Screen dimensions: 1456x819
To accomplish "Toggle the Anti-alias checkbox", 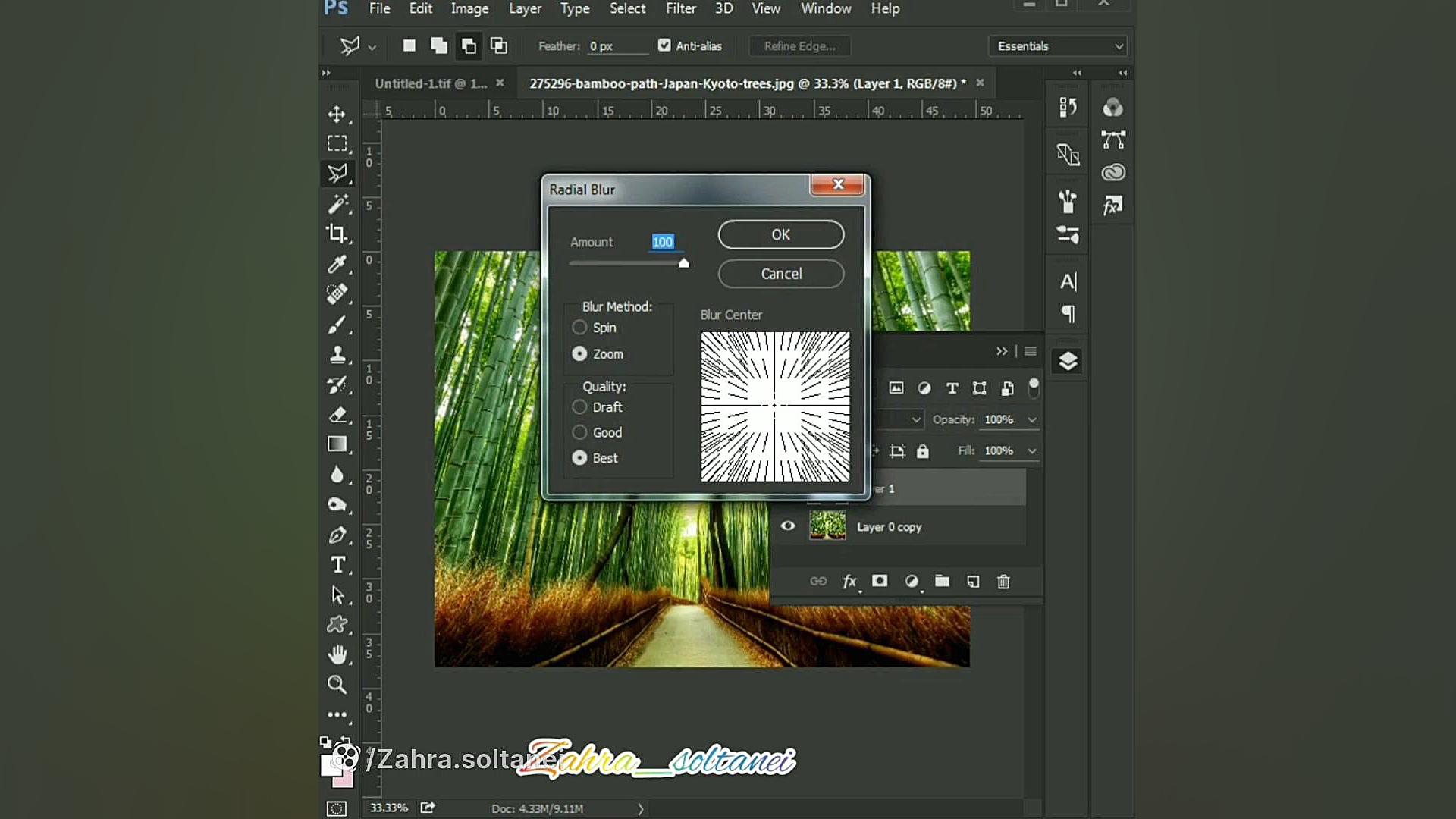I will 664,45.
